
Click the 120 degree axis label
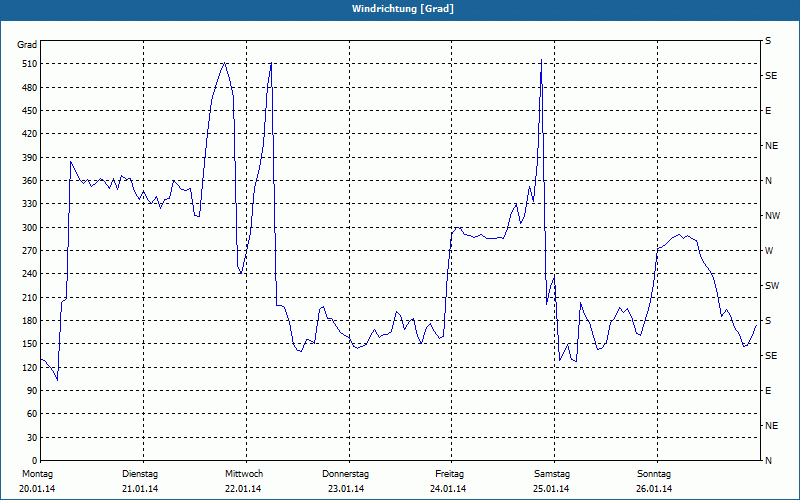(30, 367)
